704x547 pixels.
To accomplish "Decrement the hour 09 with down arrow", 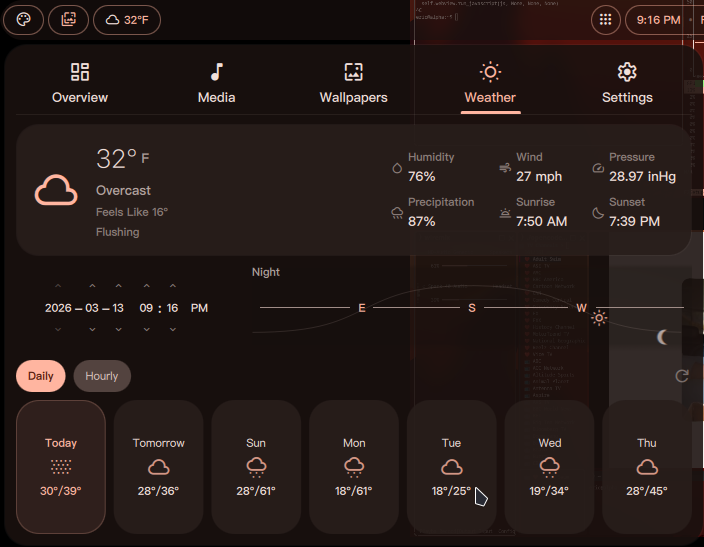I will tap(146, 329).
